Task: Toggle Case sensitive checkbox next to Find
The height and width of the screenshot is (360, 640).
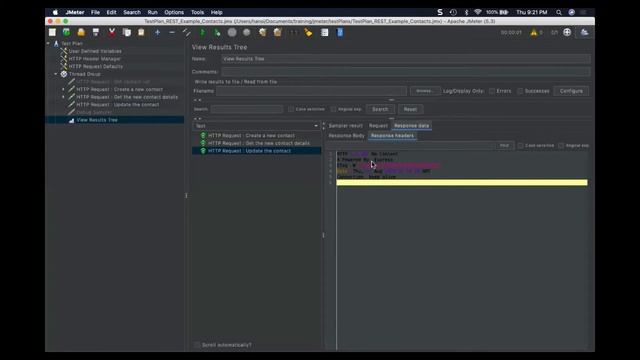Action: pos(520,145)
